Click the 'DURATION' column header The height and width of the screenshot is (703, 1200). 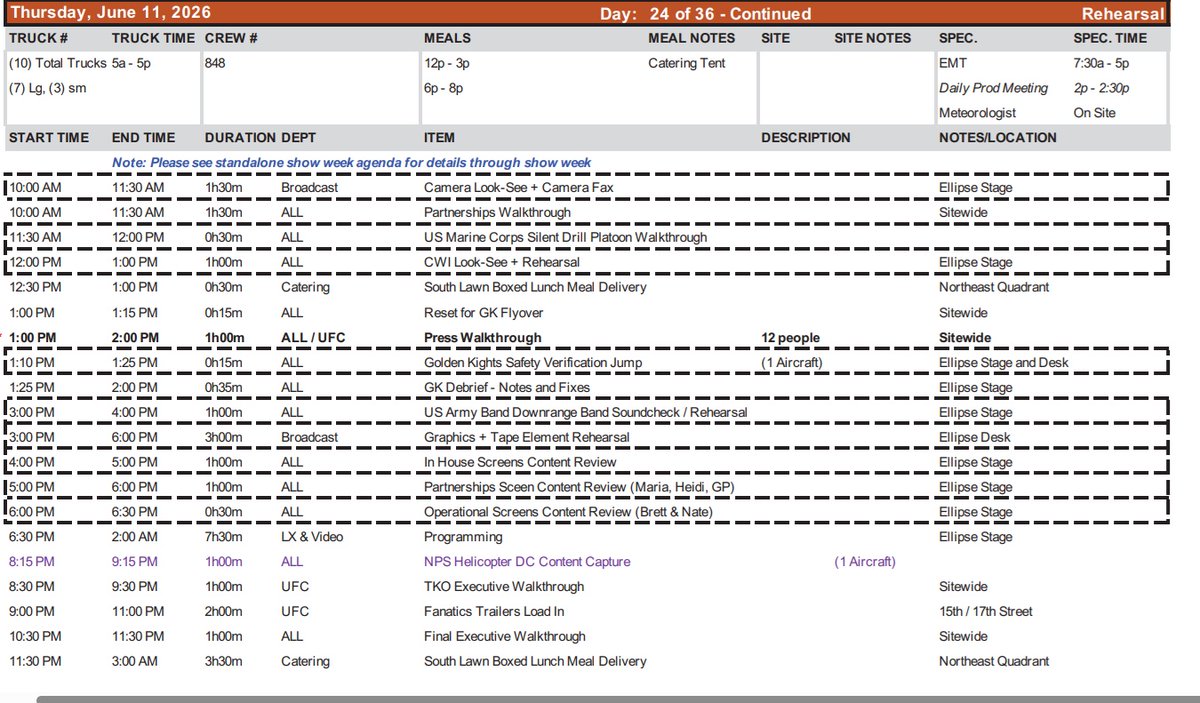[240, 138]
